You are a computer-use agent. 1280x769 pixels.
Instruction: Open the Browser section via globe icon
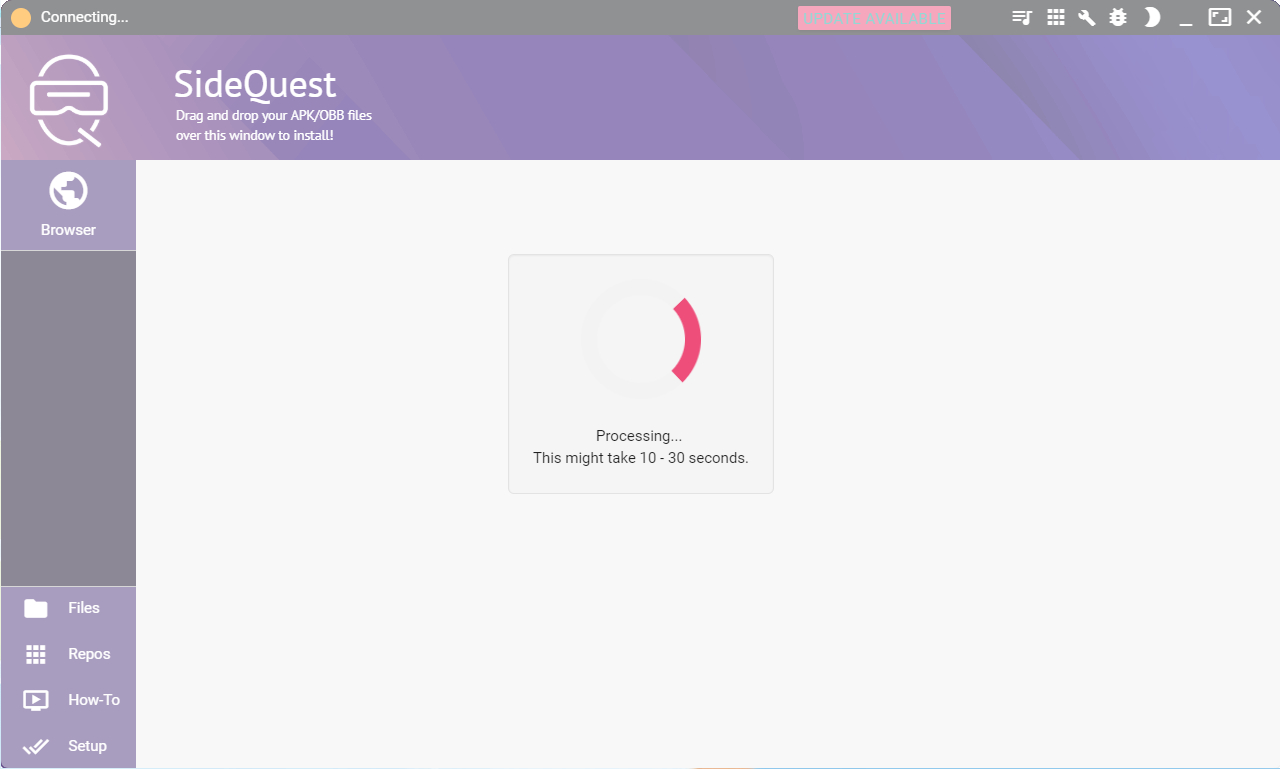[x=68, y=205]
